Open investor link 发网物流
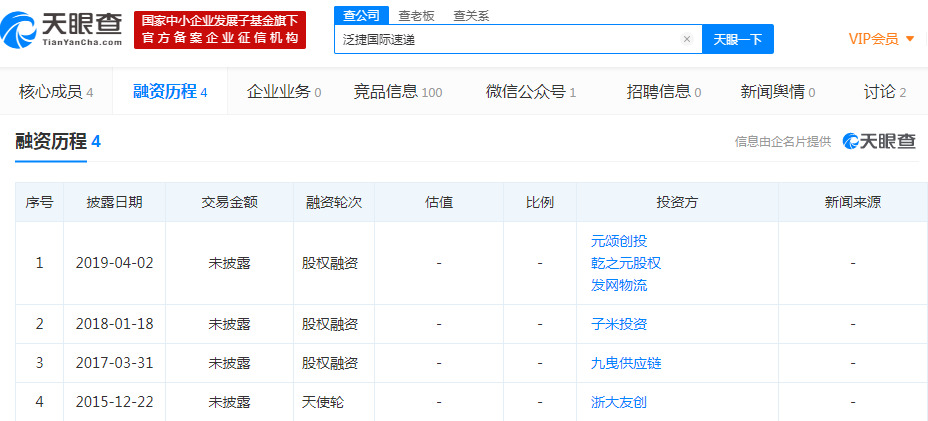 click(619, 285)
